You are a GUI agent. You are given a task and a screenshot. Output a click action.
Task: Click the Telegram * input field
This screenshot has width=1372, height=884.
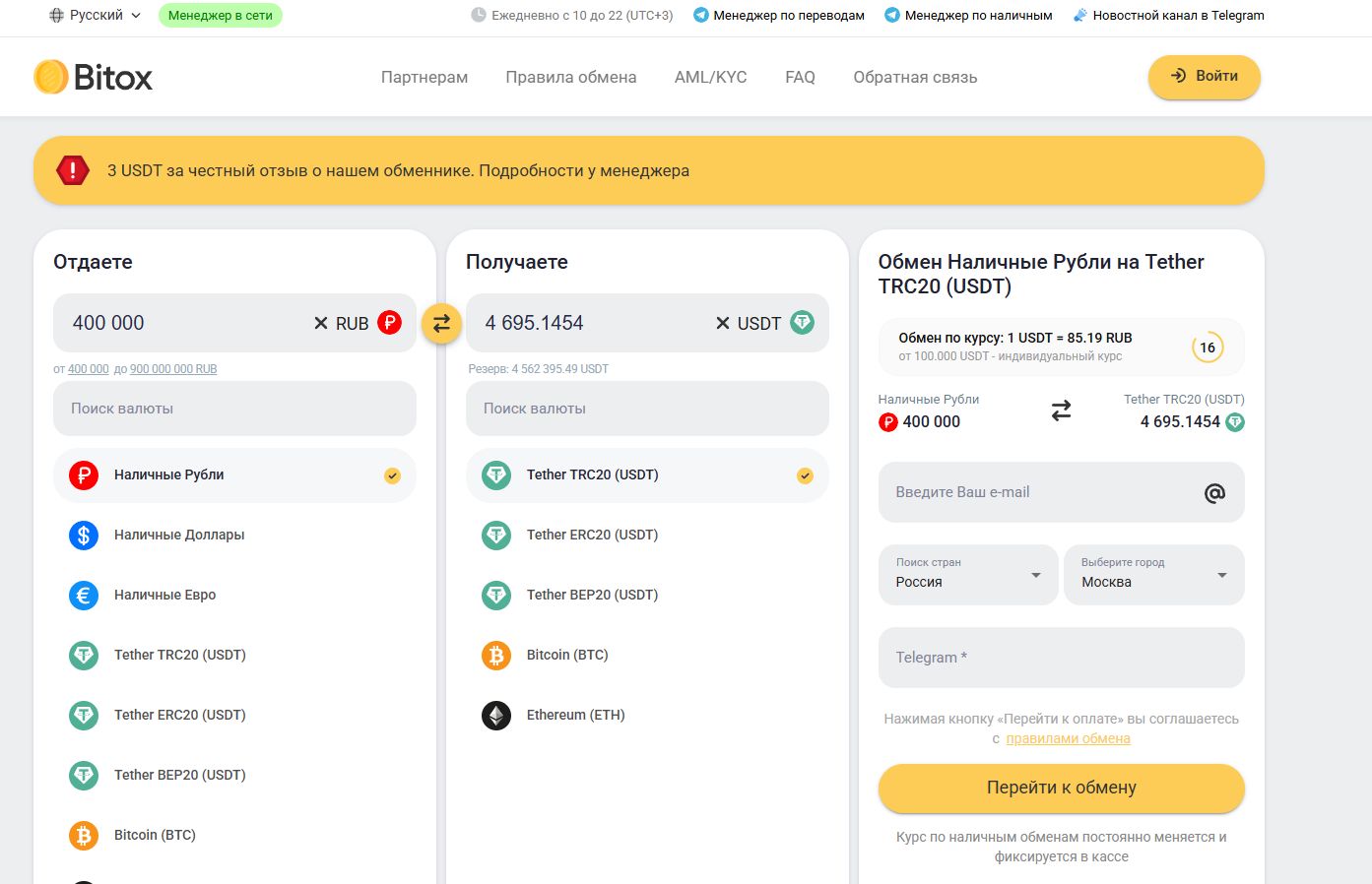pyautogui.click(x=1062, y=658)
